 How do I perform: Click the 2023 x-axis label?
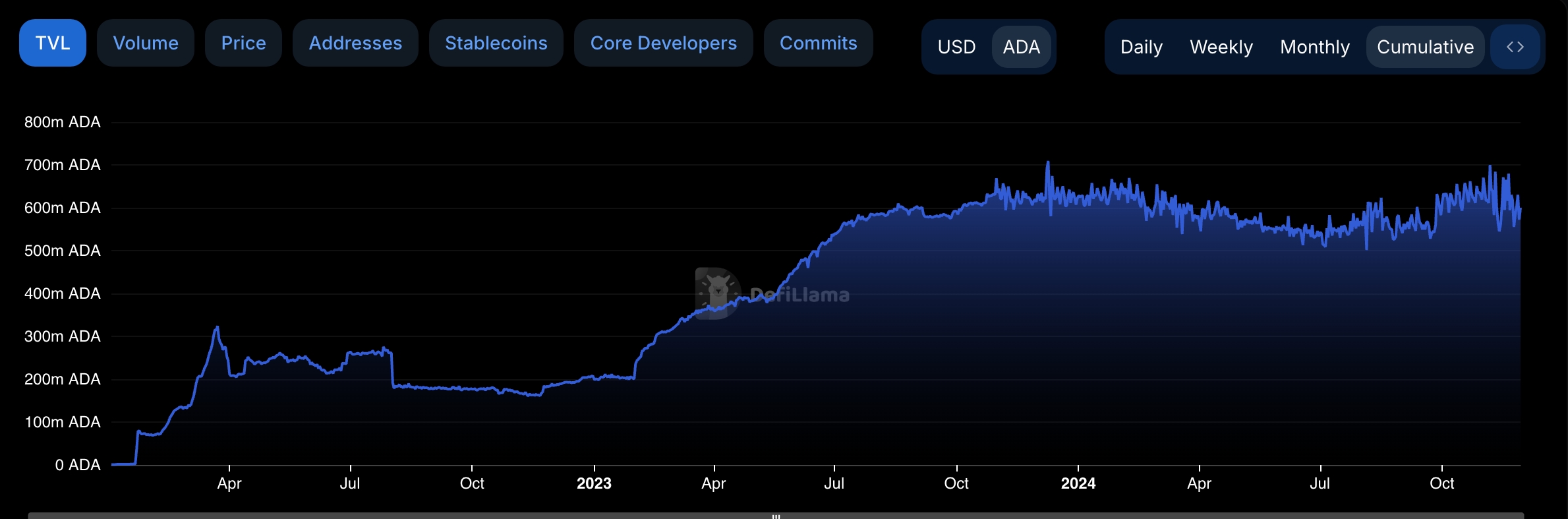tap(594, 483)
